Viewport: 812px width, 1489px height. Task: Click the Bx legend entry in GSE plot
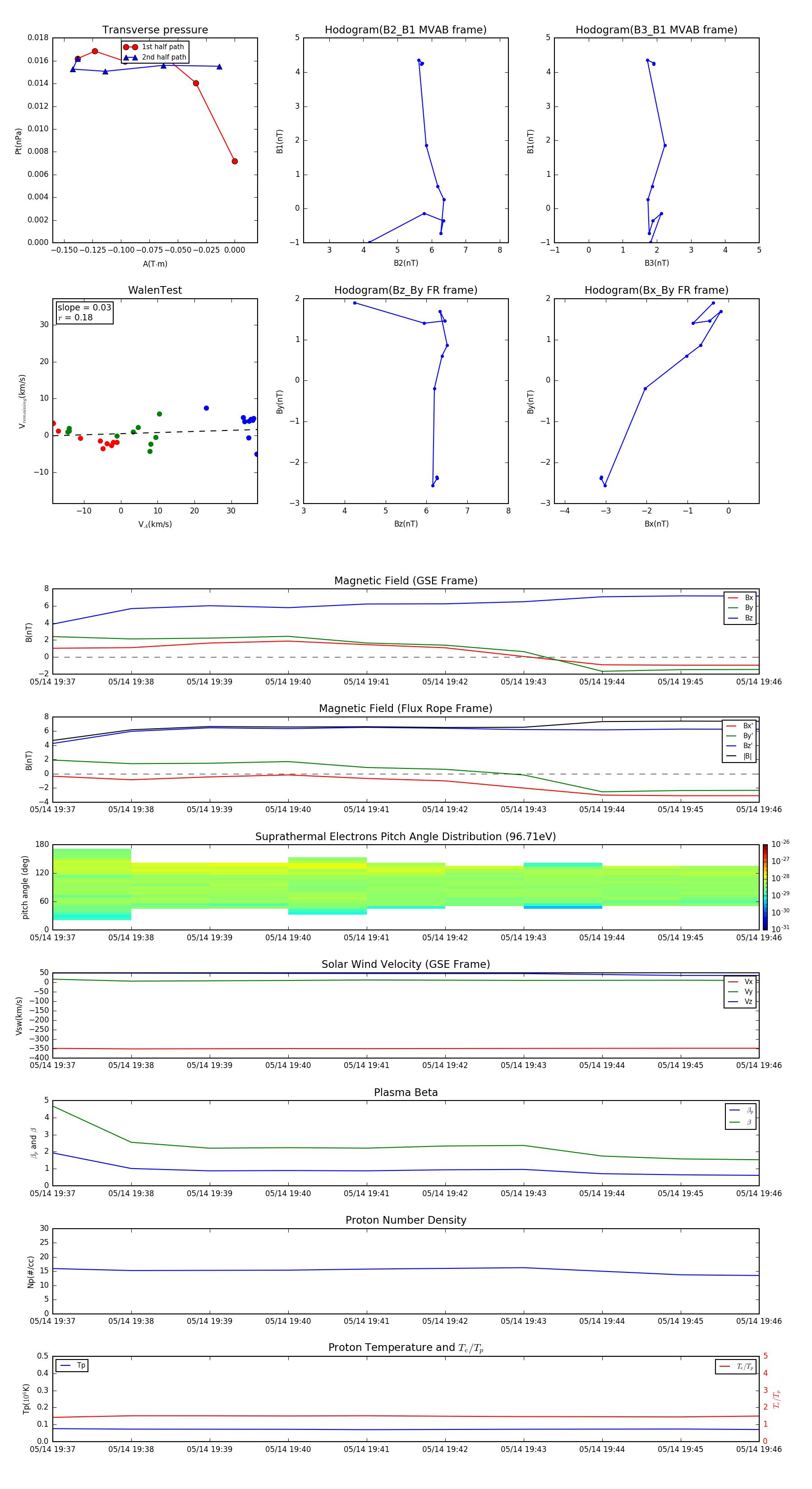tap(740, 598)
